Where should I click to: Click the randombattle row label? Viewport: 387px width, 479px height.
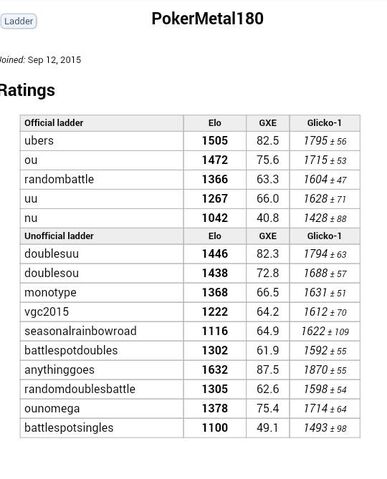tap(59, 179)
